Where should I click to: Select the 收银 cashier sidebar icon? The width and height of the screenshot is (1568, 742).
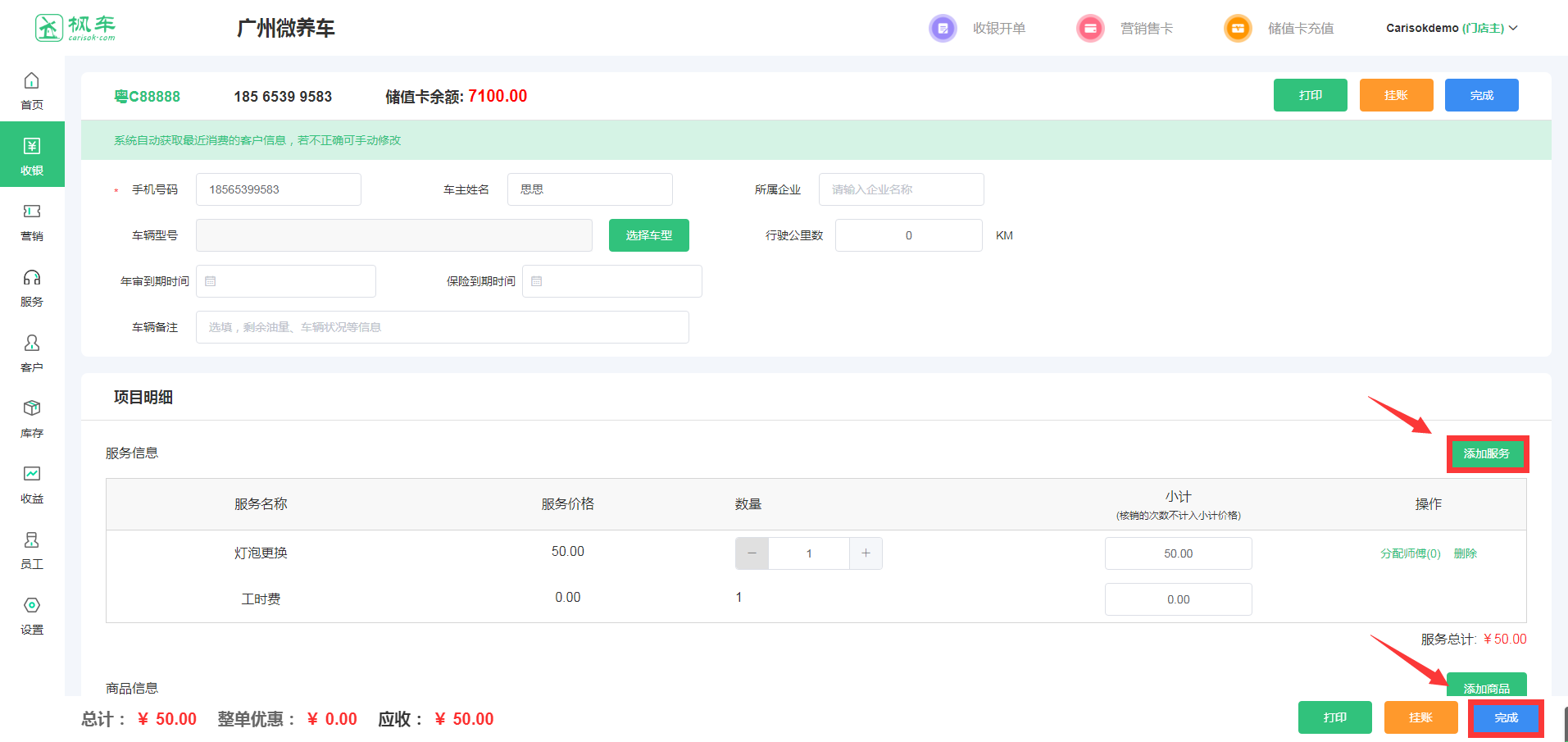click(x=32, y=146)
